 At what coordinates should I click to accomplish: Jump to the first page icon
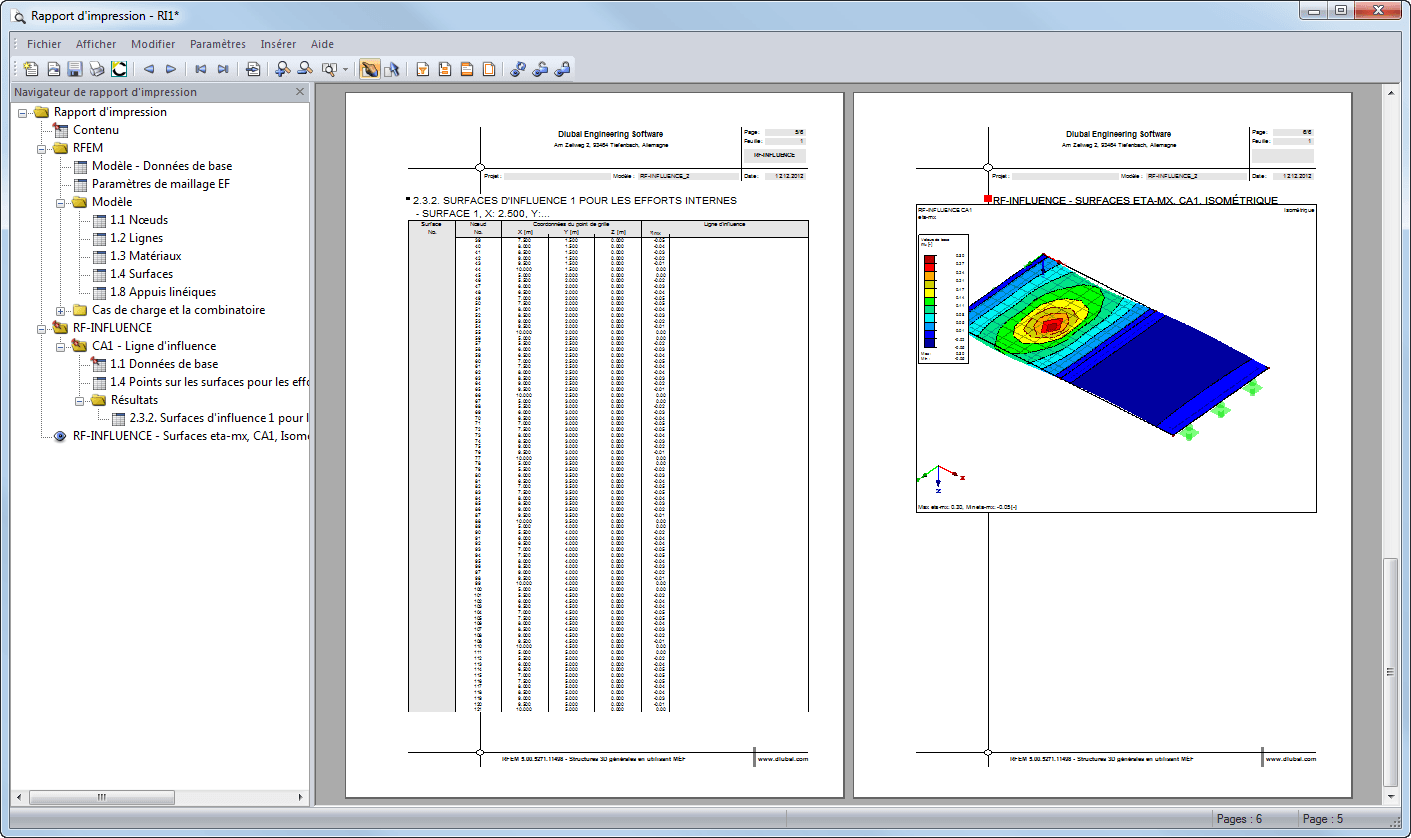(201, 69)
